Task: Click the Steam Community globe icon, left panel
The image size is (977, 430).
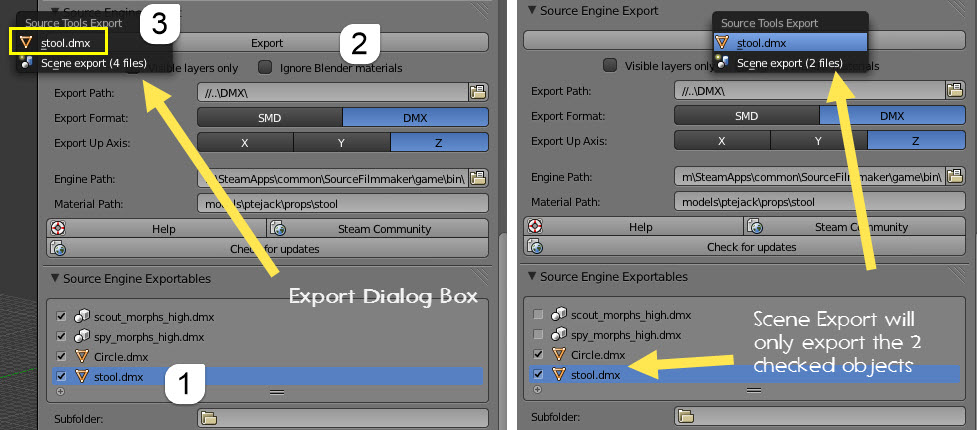Action: 278,229
